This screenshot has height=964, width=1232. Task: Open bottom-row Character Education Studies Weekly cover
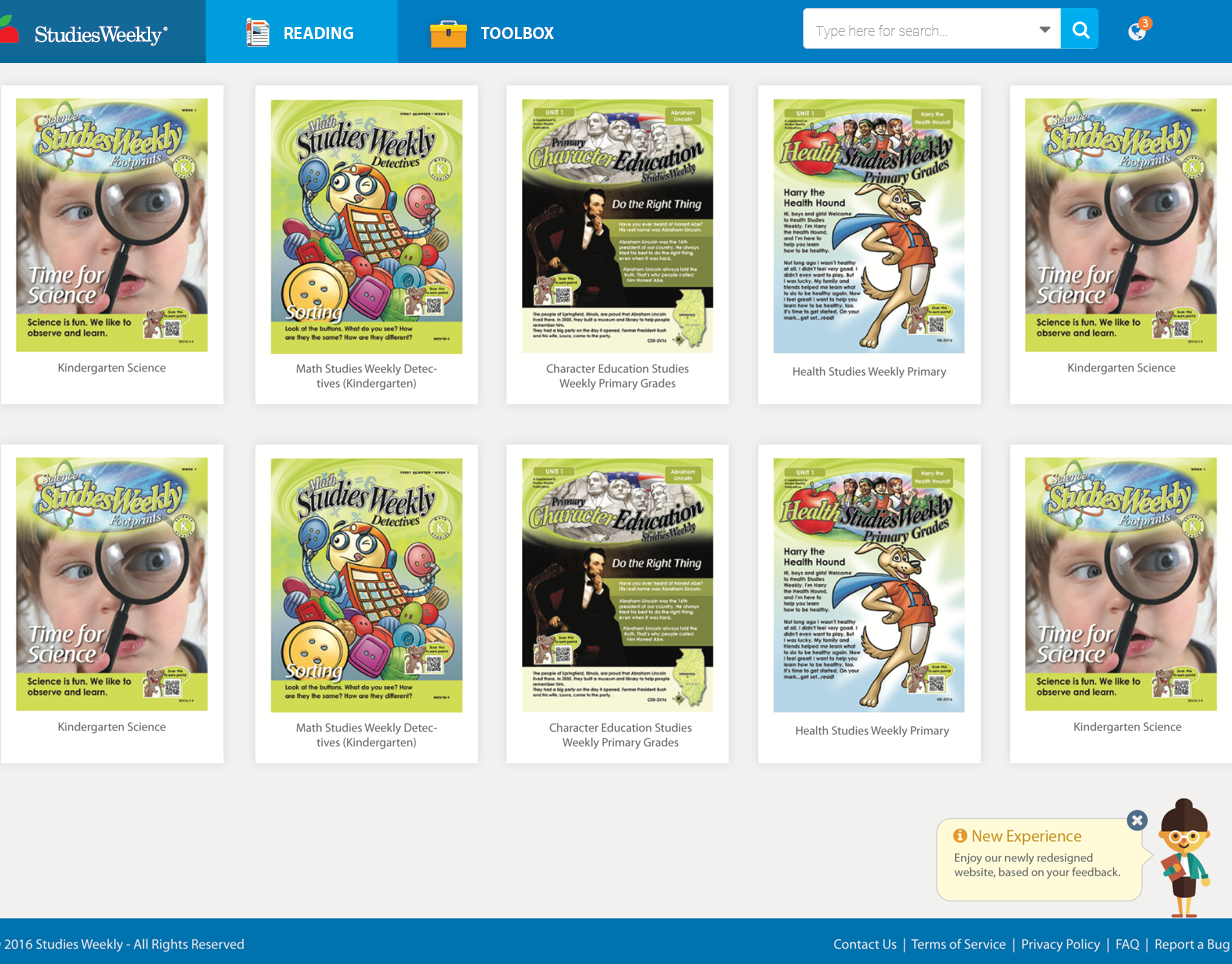tap(618, 585)
